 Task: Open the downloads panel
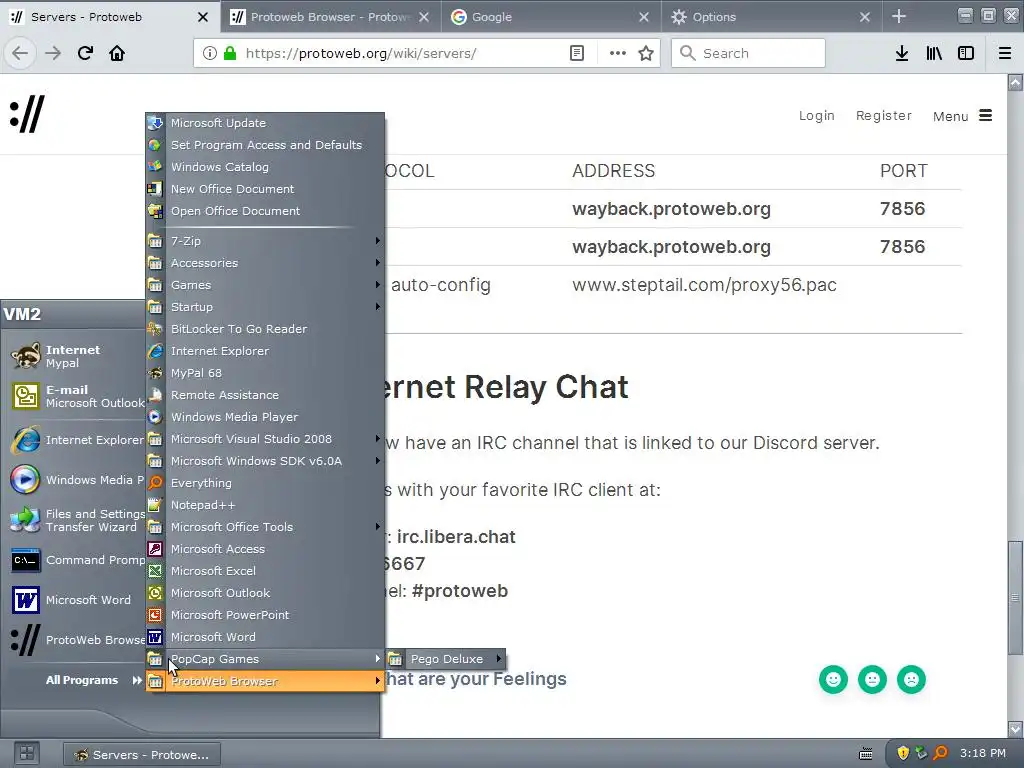[902, 53]
